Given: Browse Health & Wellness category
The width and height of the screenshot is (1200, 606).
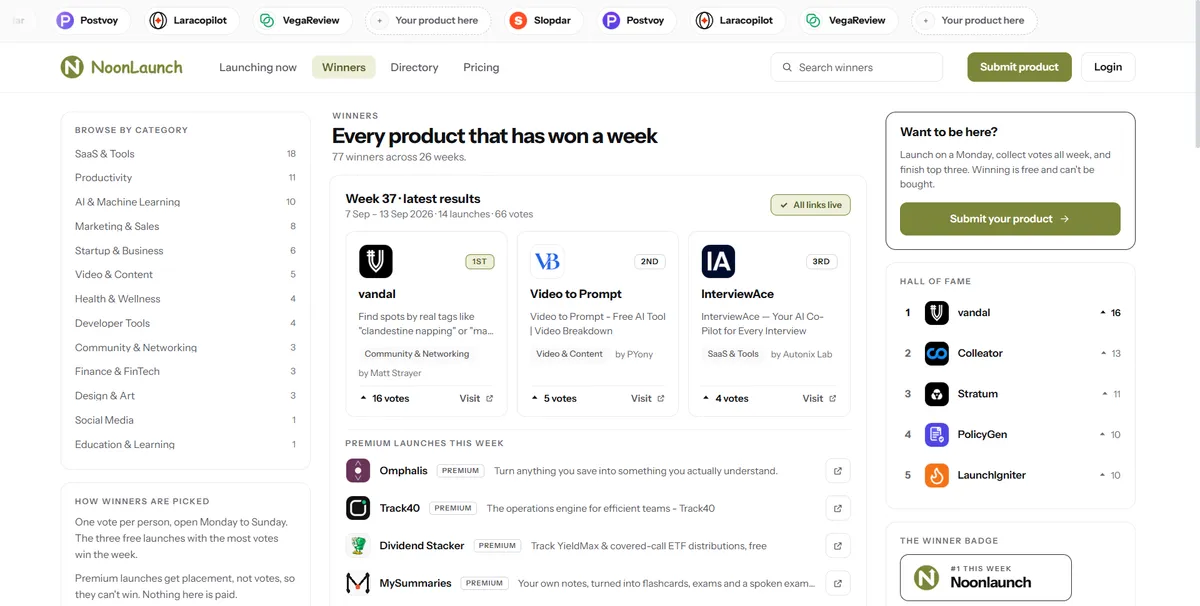Looking at the screenshot, I should (x=185, y=299).
